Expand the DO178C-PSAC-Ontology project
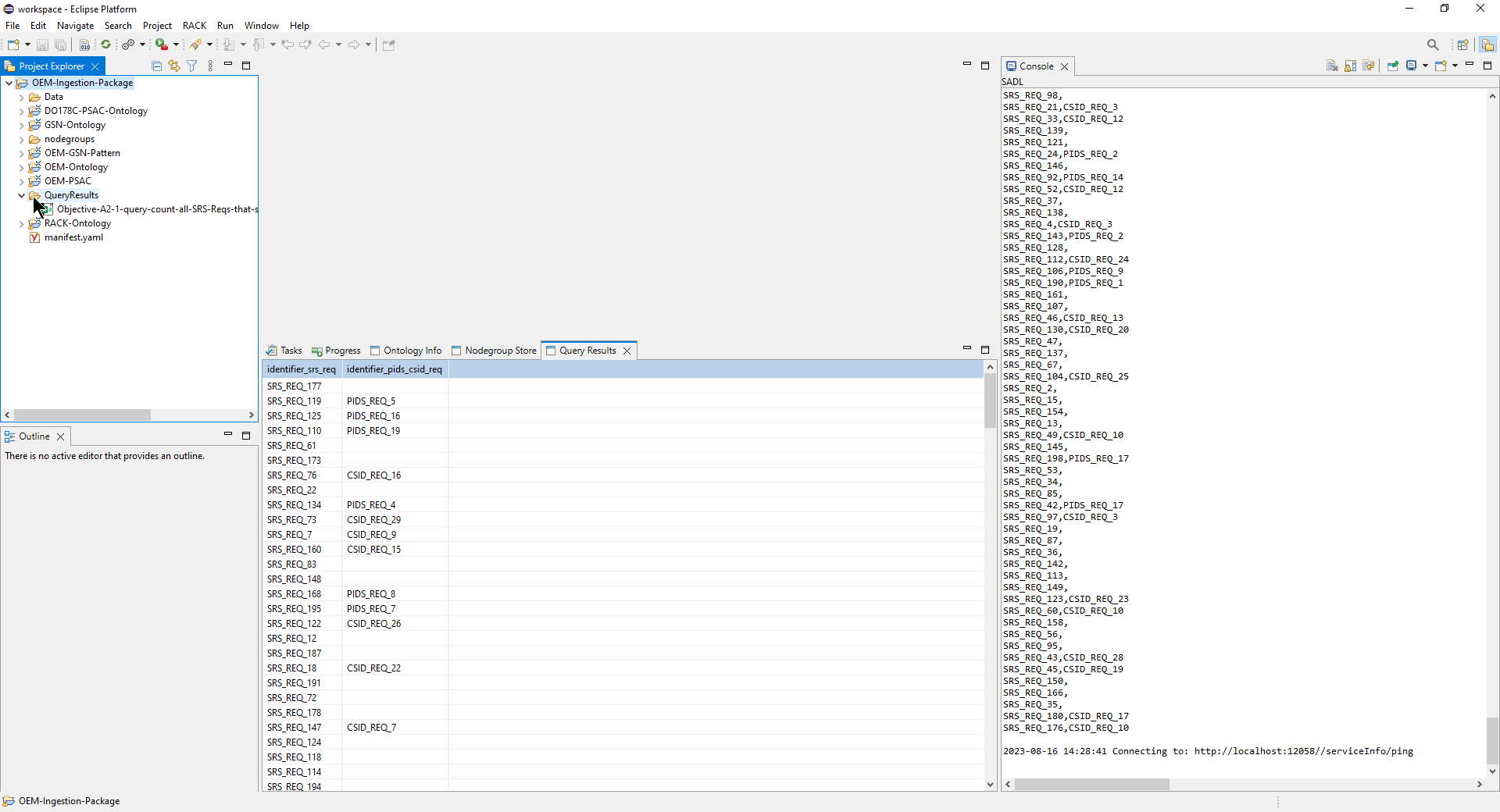This screenshot has height=812, width=1500. 21,112
